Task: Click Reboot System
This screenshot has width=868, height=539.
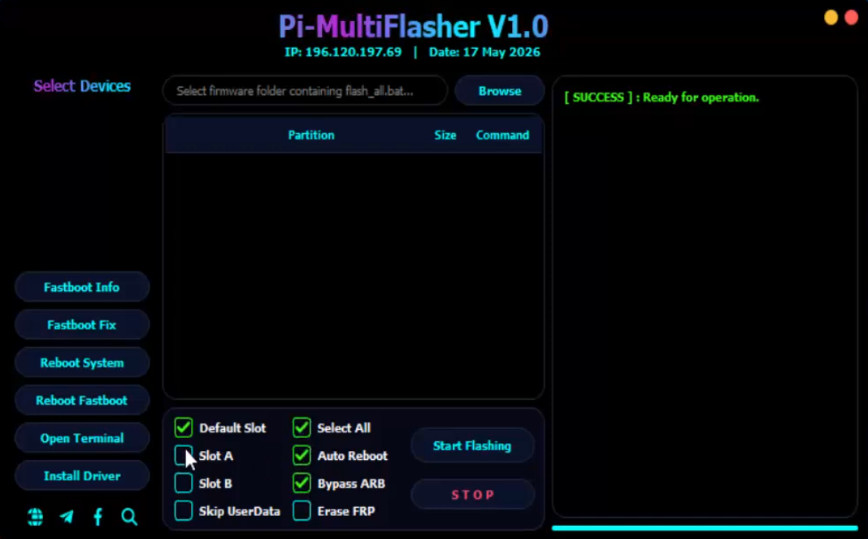Action: (x=82, y=362)
